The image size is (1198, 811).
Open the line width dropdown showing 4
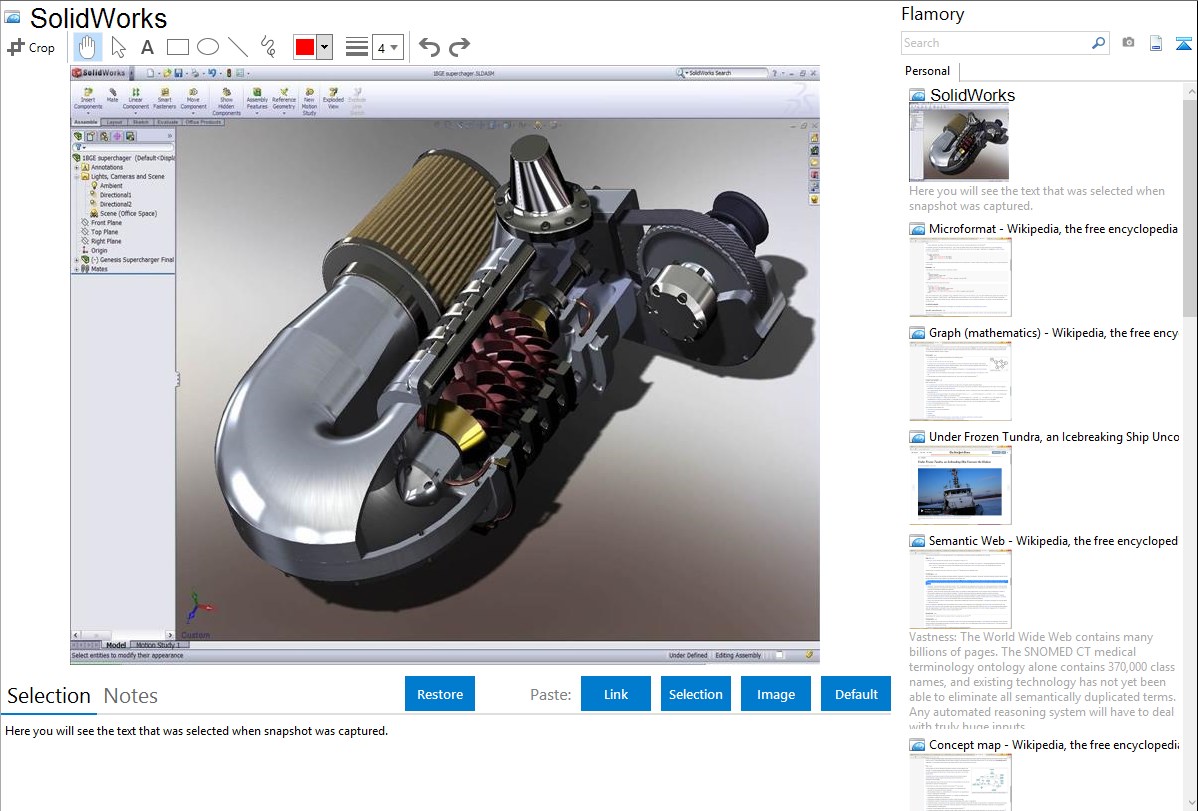coord(388,47)
